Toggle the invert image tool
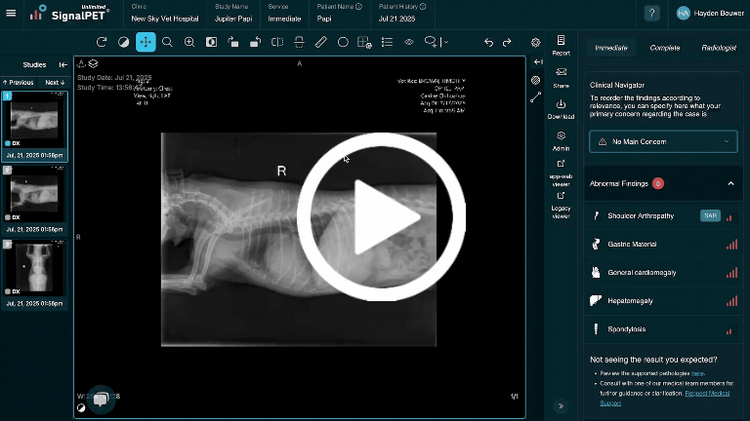The height and width of the screenshot is (421, 750). pyautogui.click(x=211, y=42)
